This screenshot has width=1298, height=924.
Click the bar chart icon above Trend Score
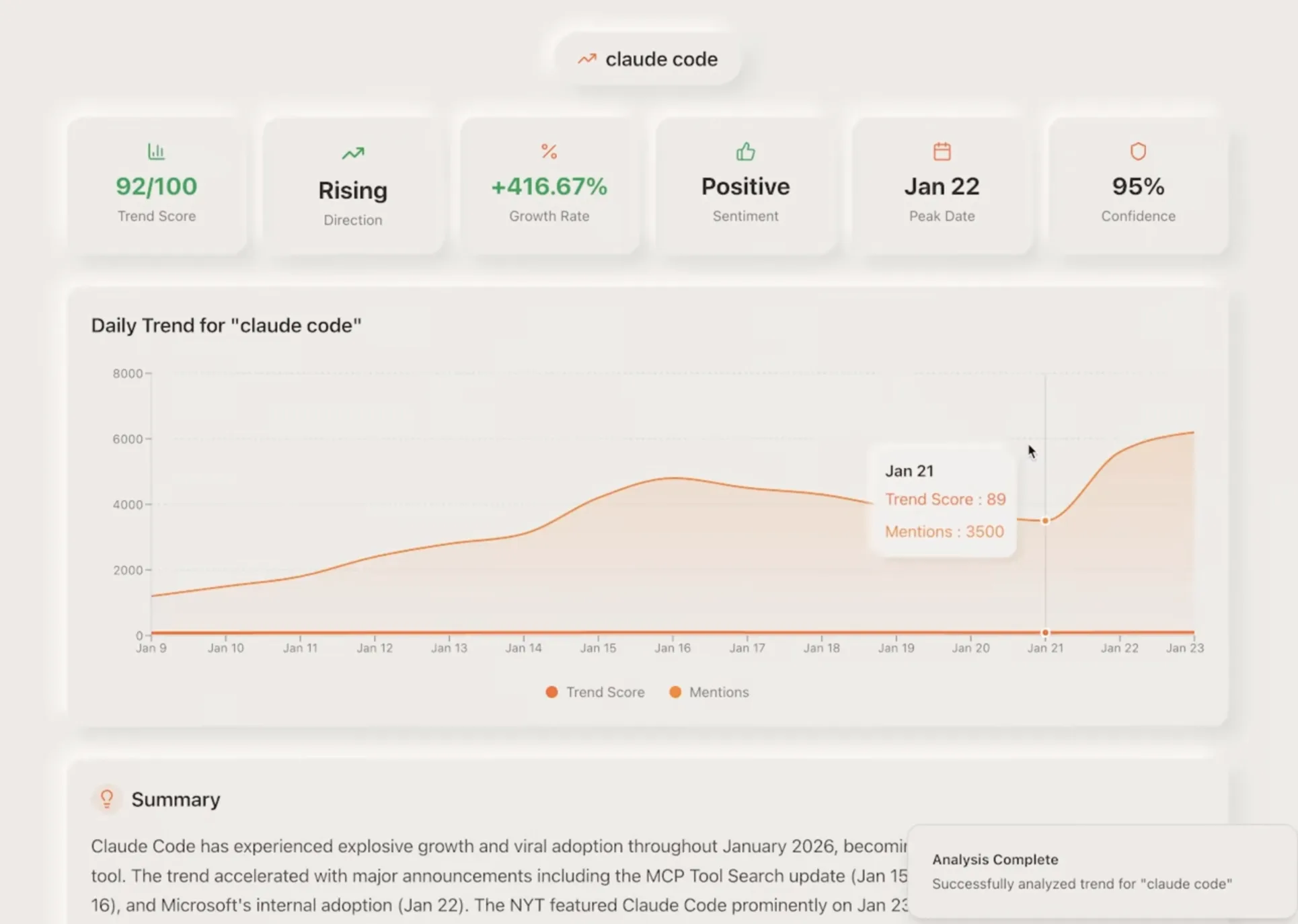click(156, 151)
